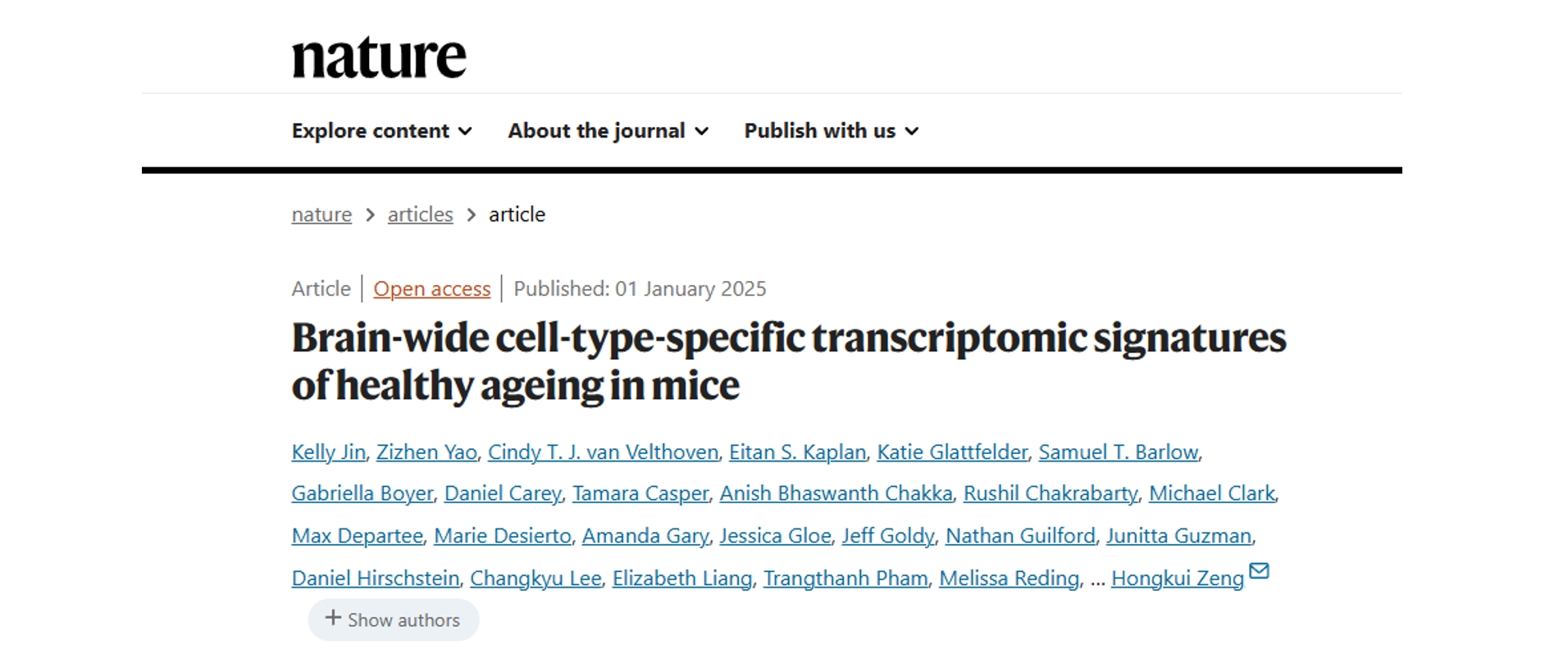
Task: Open the About the journal menu
Action: (x=609, y=131)
